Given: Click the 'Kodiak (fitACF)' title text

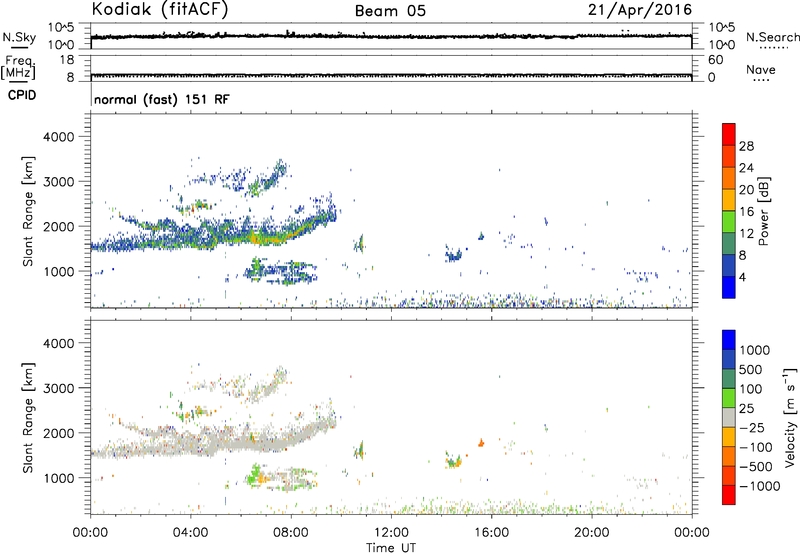Looking at the screenshot, I should [160, 9].
